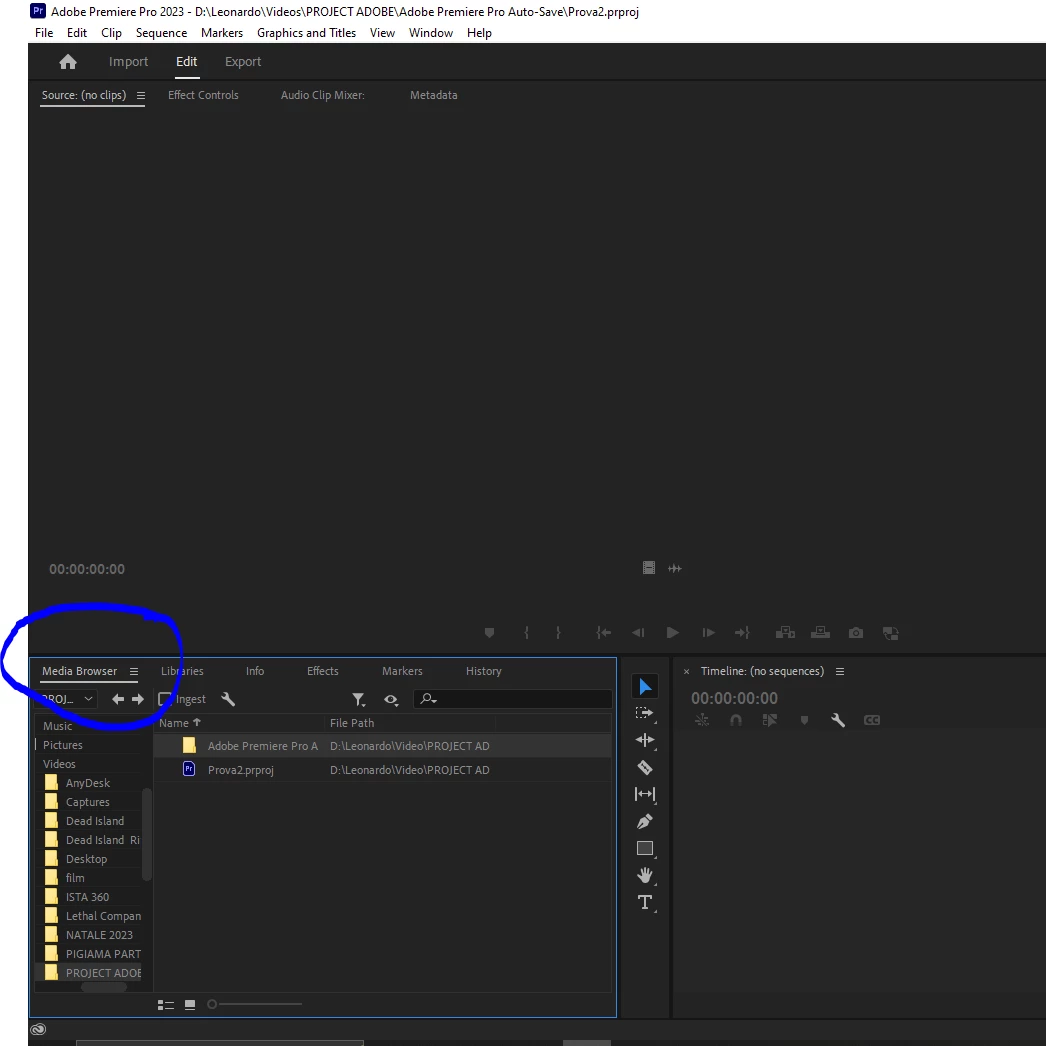Click the File Path column header

352,723
